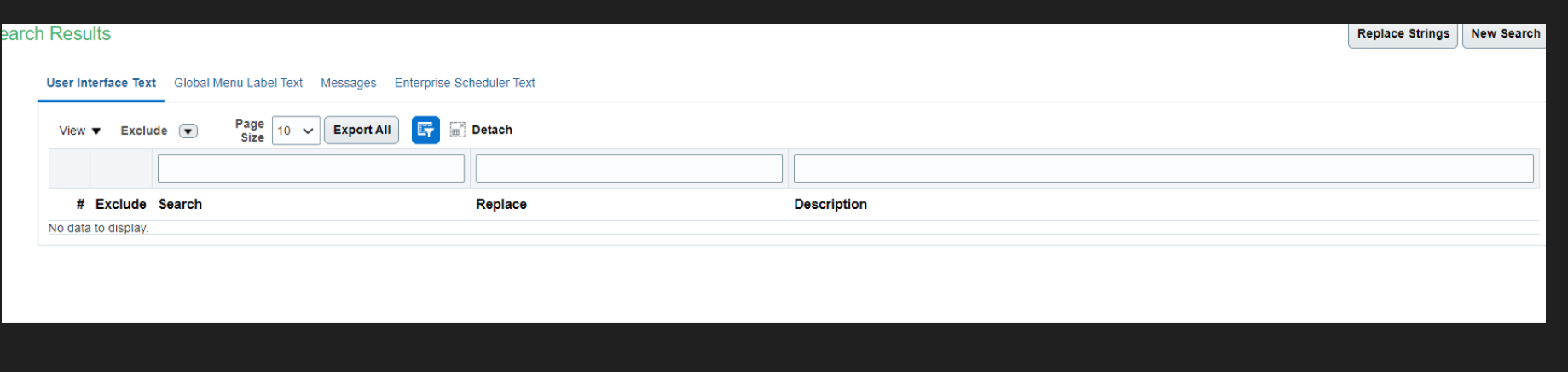Screen dimensions: 1568x372
Task: Click the Detach label text
Action: [492, 130]
